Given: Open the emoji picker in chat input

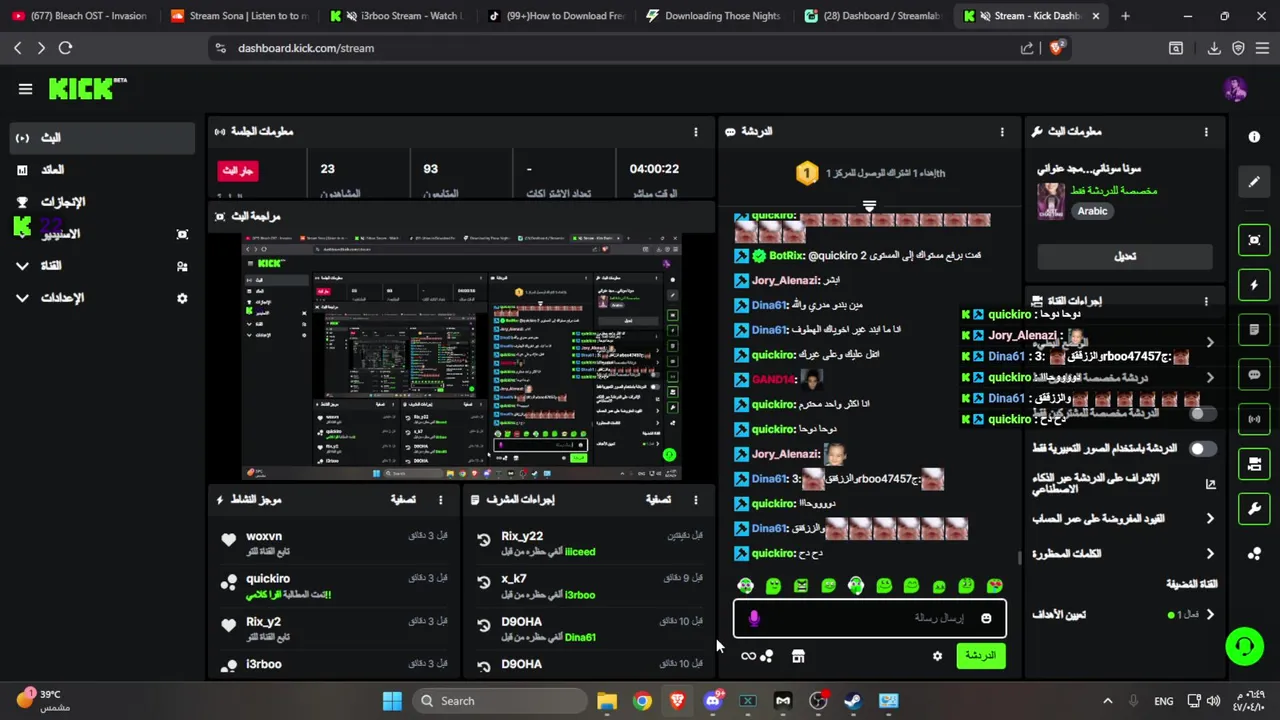Looking at the screenshot, I should [986, 618].
